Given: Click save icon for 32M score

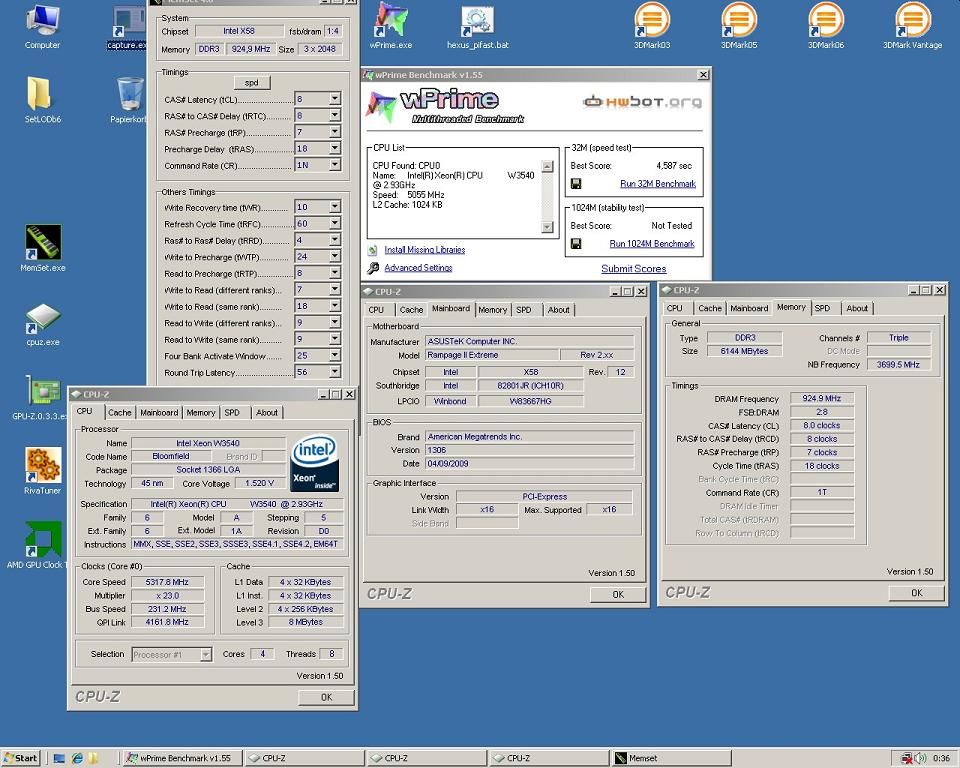Looking at the screenshot, I should pyautogui.click(x=576, y=184).
